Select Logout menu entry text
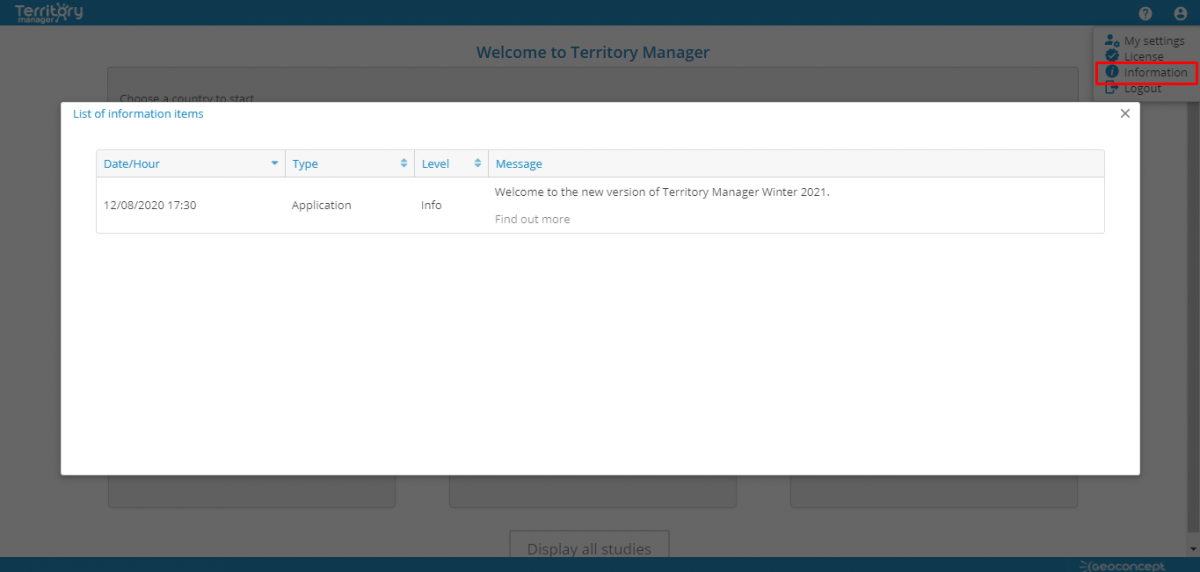This screenshot has height=572, width=1200. tap(1143, 88)
